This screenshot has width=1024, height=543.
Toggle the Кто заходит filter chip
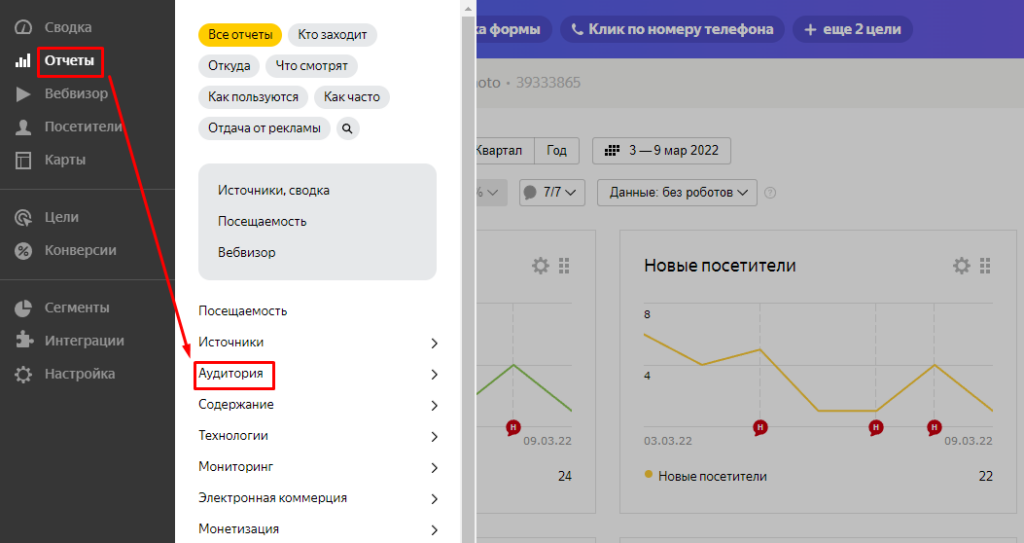(x=332, y=35)
